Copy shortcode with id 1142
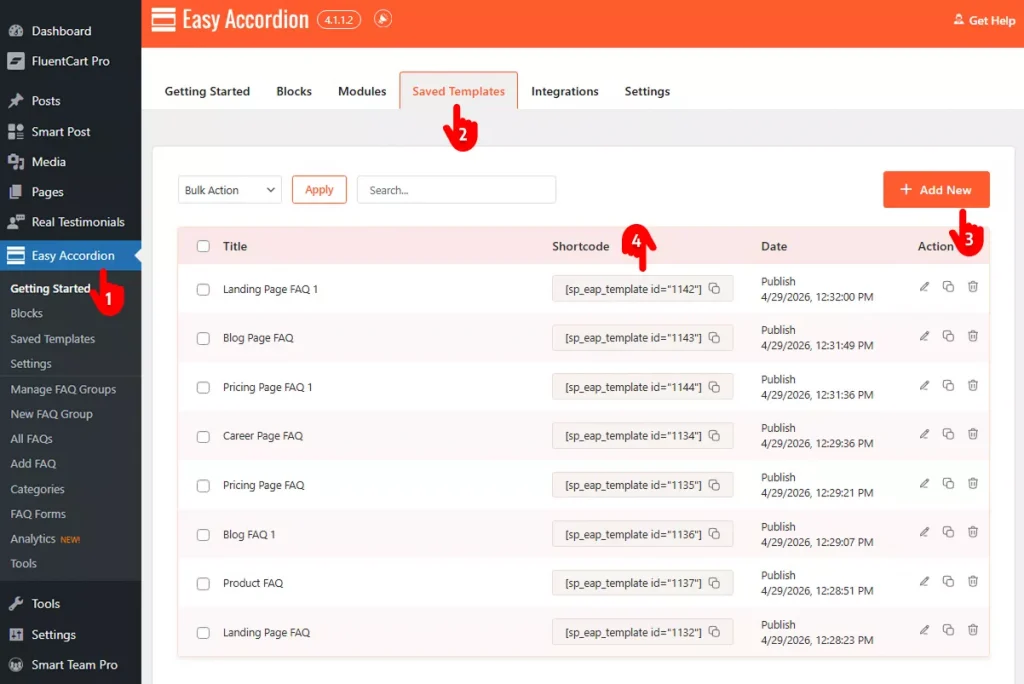 714,289
